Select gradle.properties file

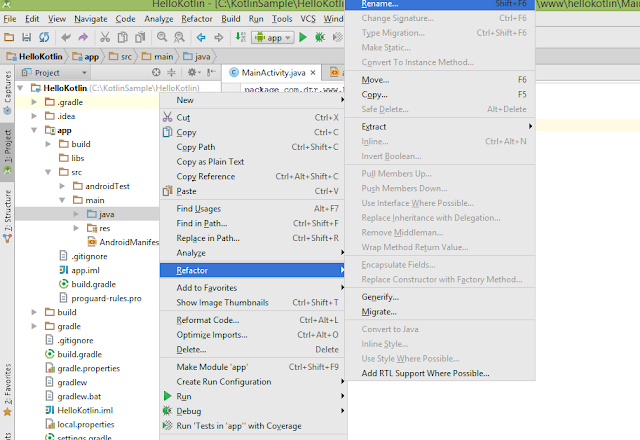89,369
